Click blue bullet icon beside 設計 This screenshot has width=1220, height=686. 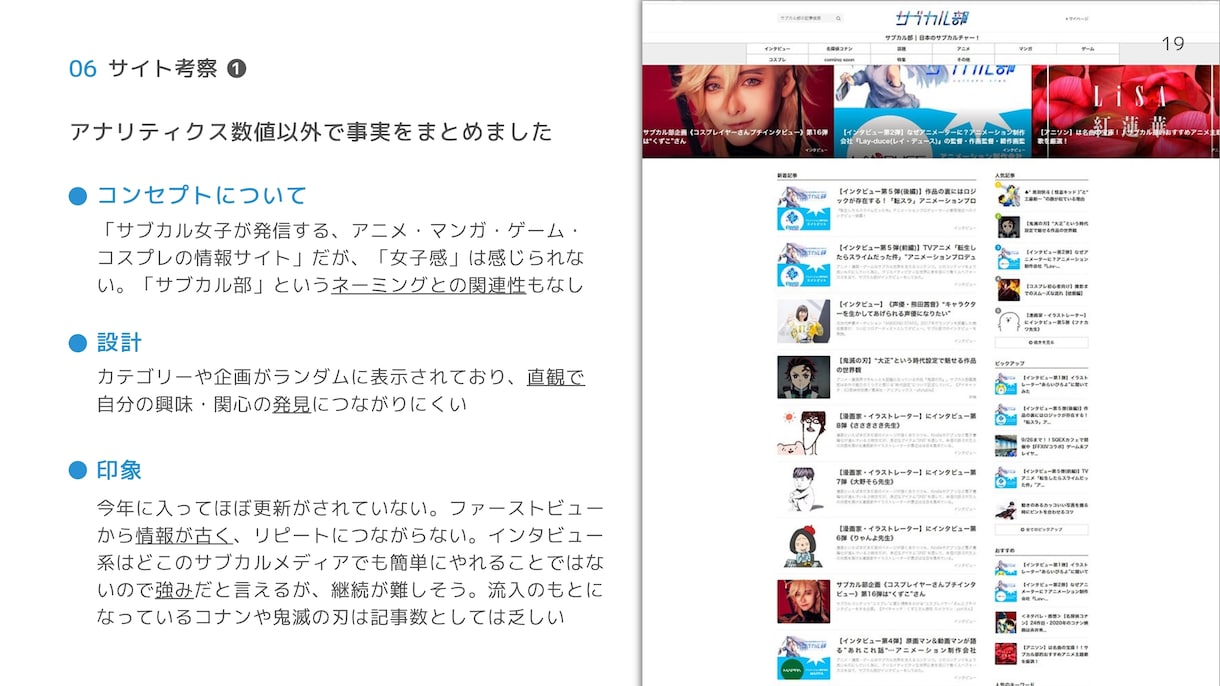click(78, 343)
